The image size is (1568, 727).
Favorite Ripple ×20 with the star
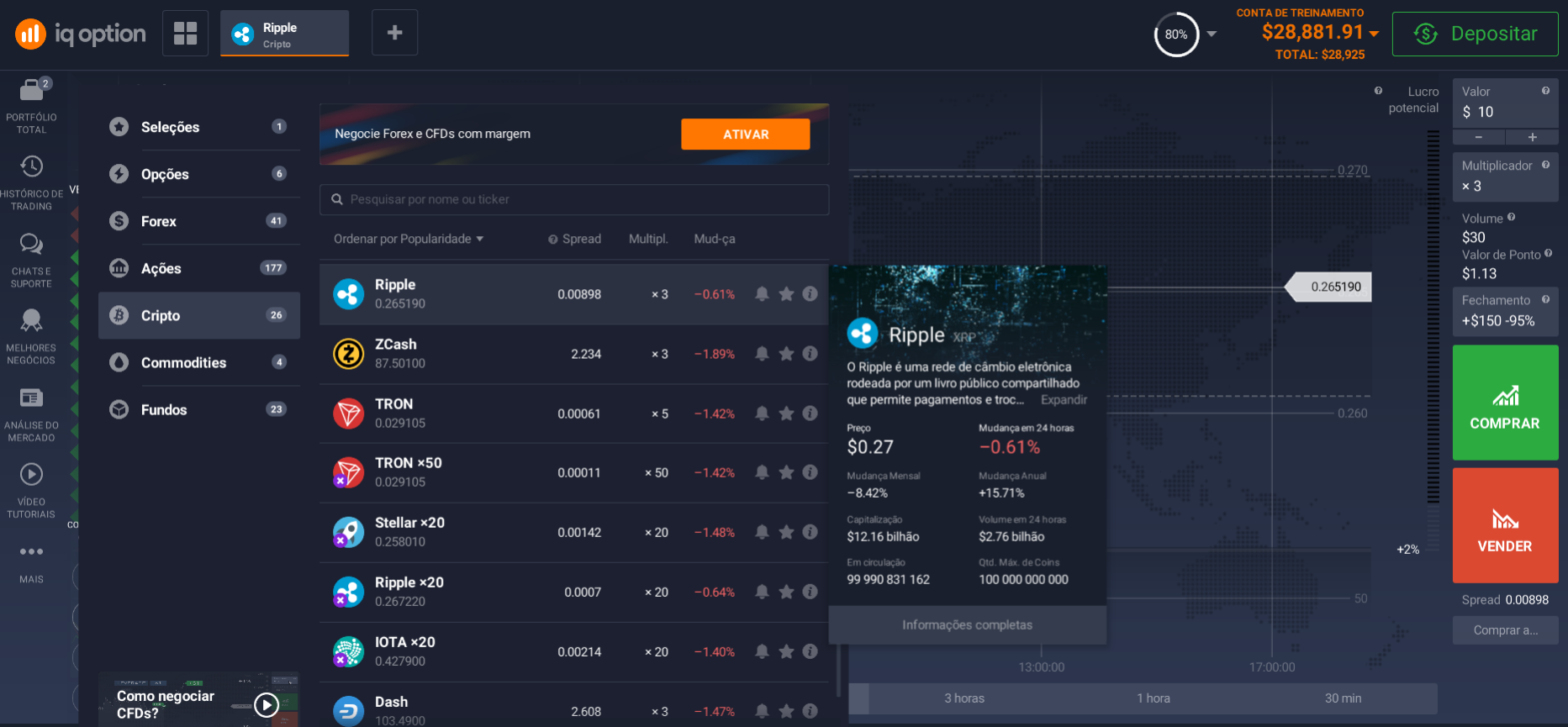point(786,592)
